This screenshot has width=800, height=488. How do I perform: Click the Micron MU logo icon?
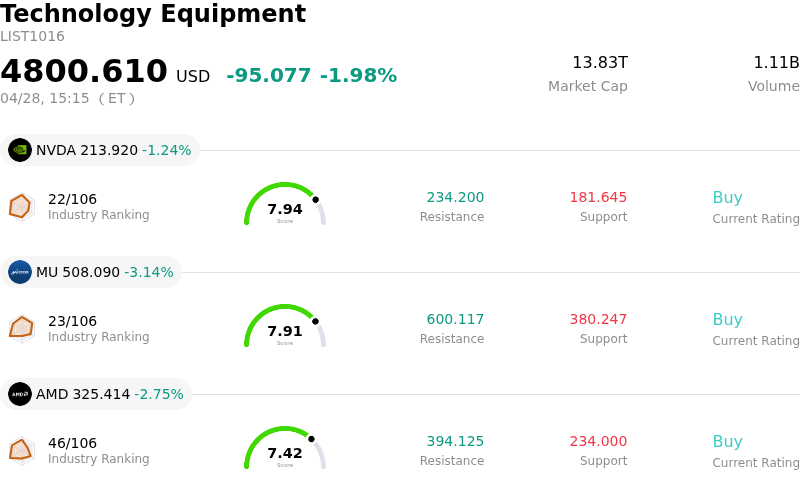pos(20,272)
